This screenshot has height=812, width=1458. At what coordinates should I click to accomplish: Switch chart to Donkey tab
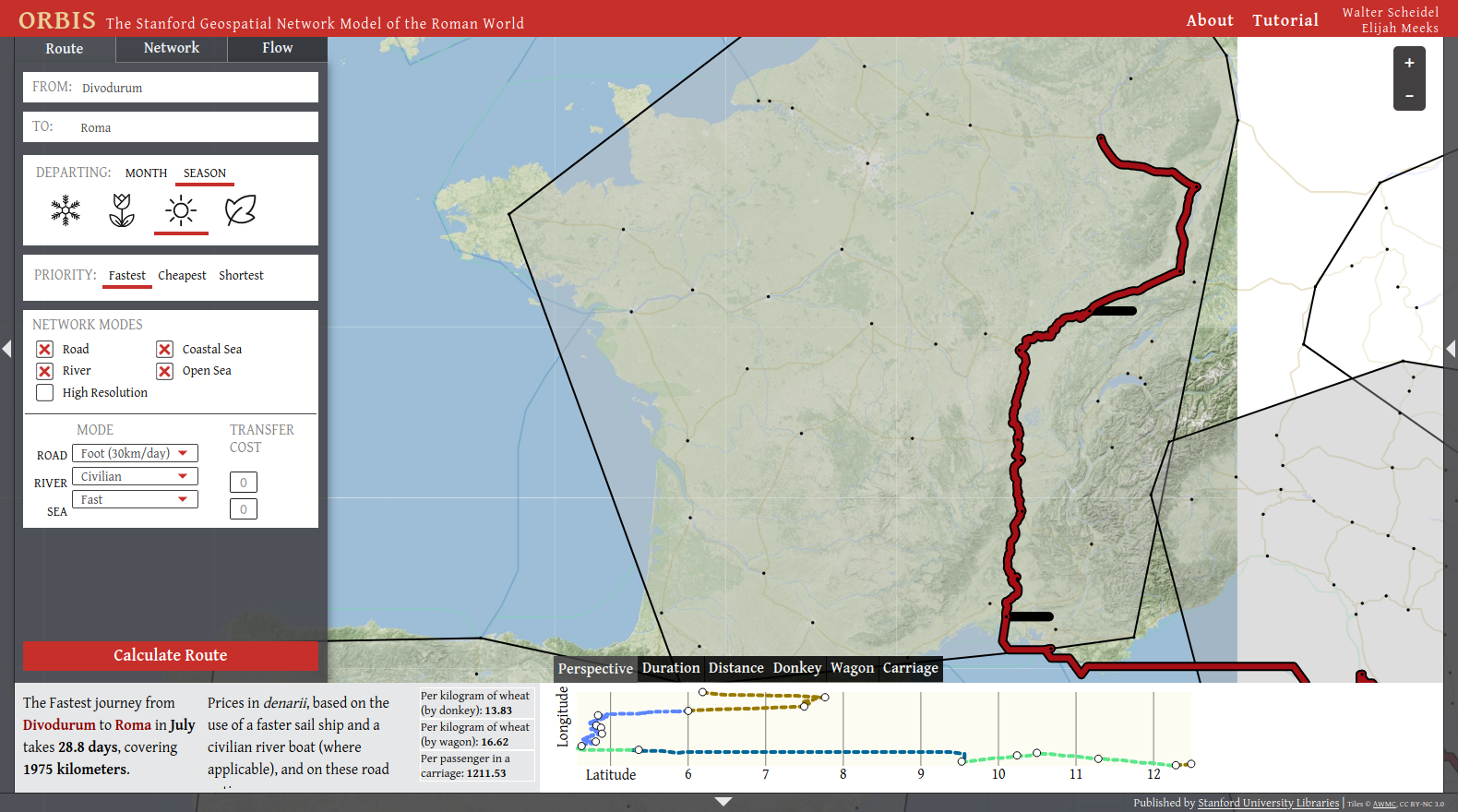click(797, 668)
